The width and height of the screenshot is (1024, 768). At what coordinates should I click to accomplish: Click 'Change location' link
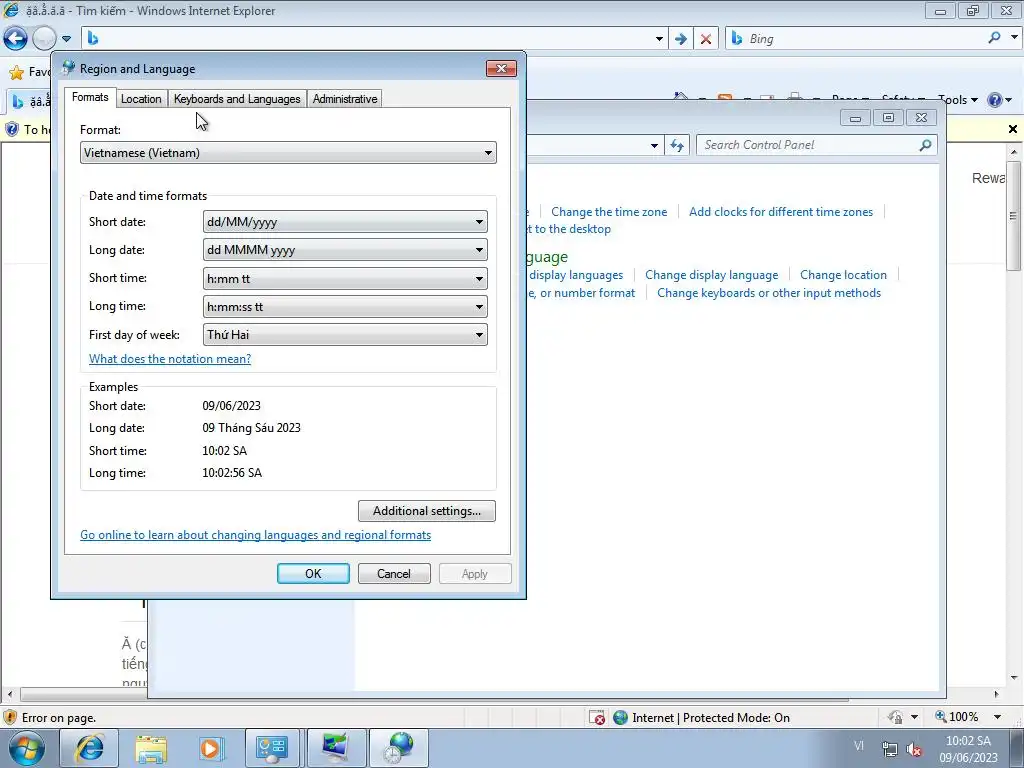[x=843, y=275]
